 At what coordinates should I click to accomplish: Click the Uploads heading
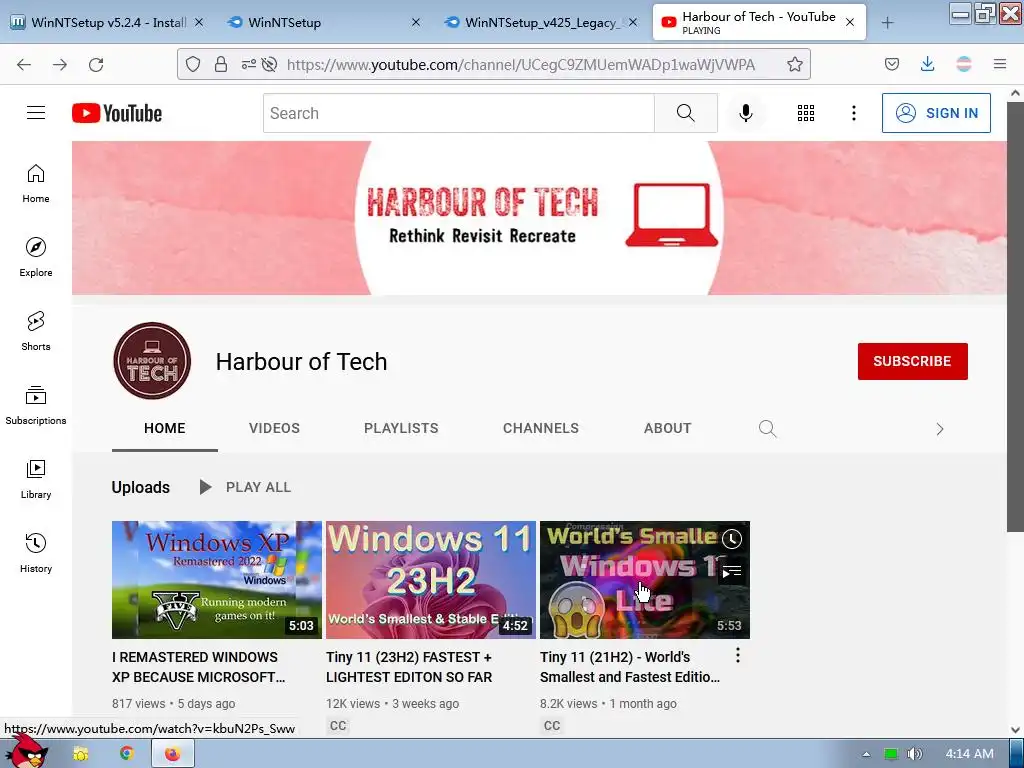pyautogui.click(x=140, y=487)
